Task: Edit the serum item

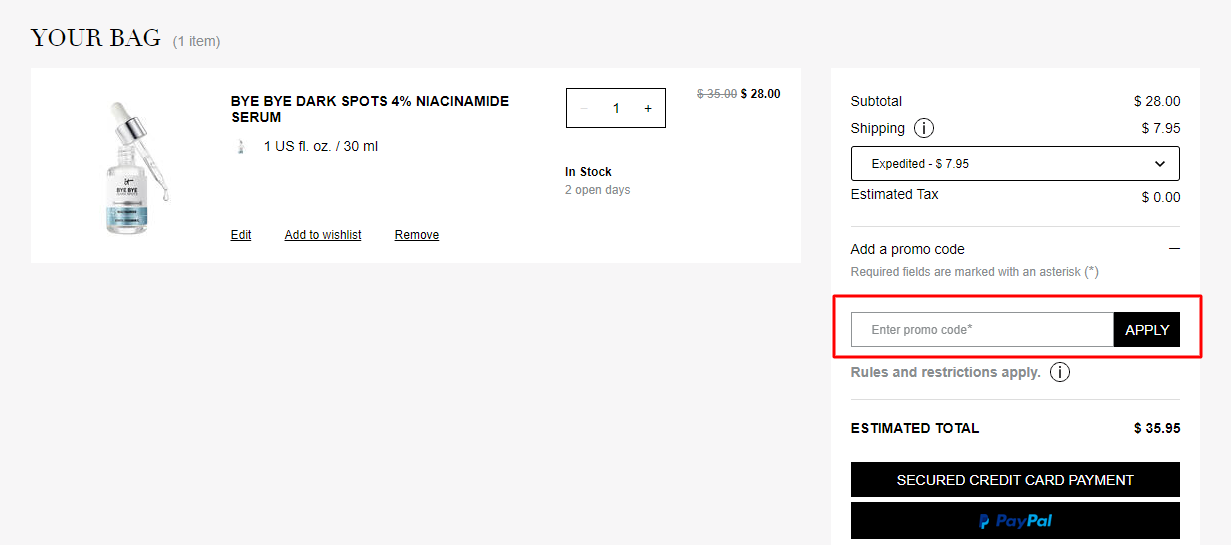Action: click(x=241, y=235)
